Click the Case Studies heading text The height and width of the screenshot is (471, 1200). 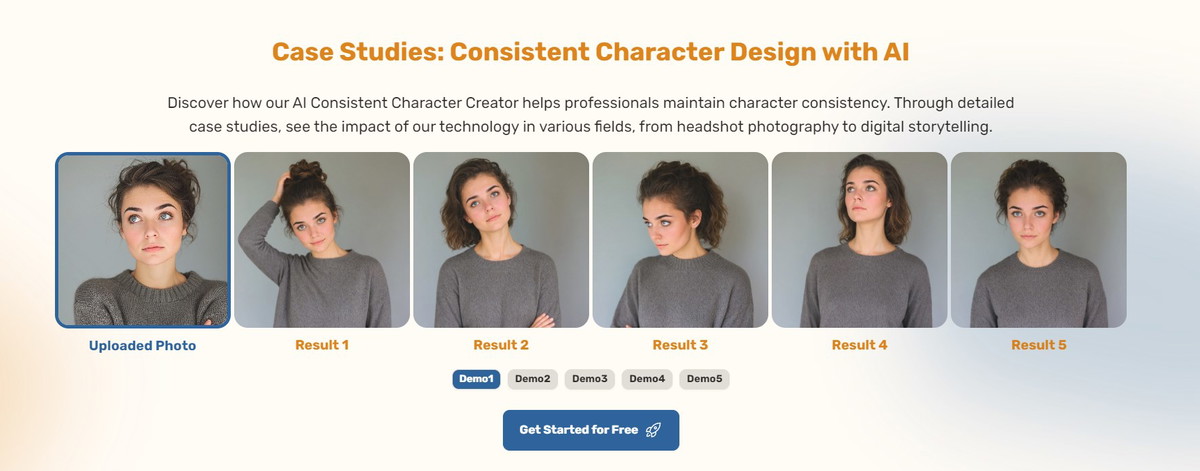tap(591, 52)
